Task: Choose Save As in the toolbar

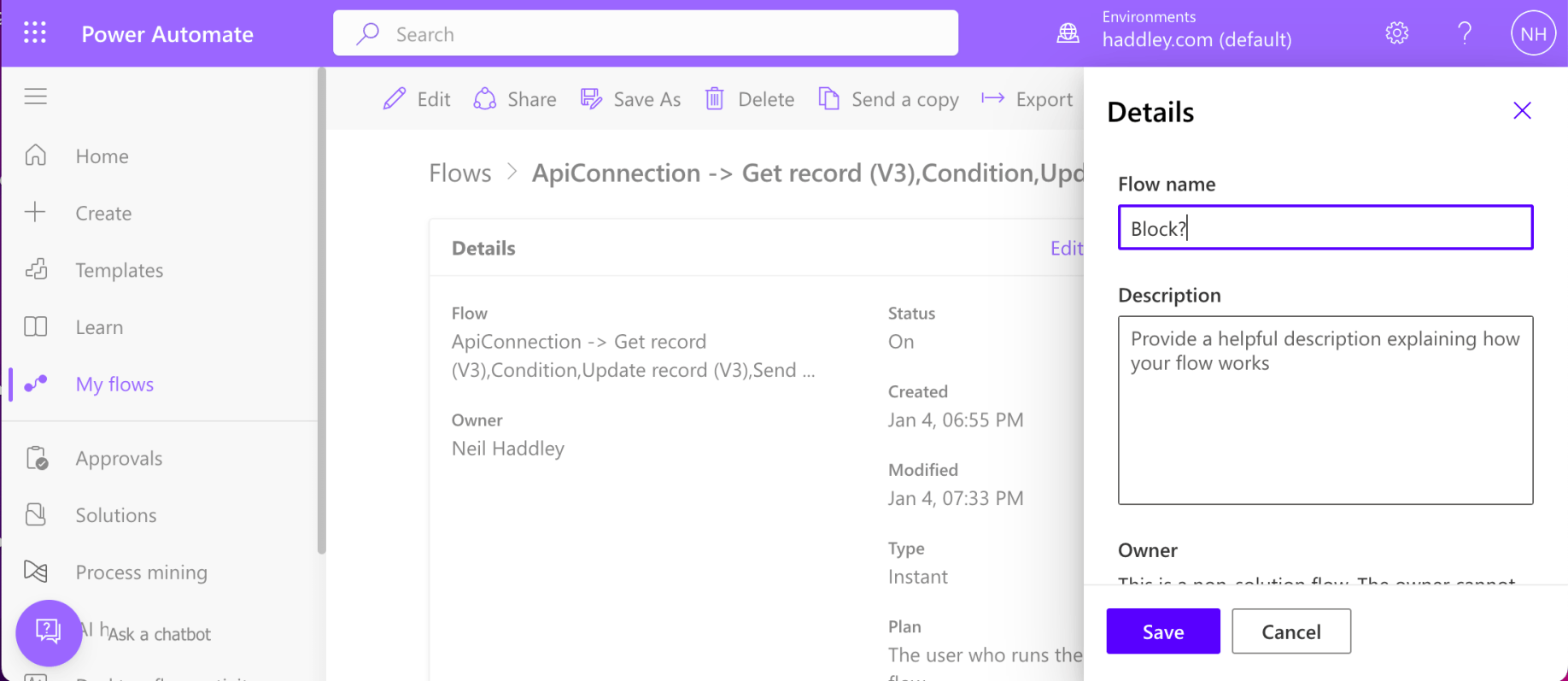Action: click(x=630, y=99)
